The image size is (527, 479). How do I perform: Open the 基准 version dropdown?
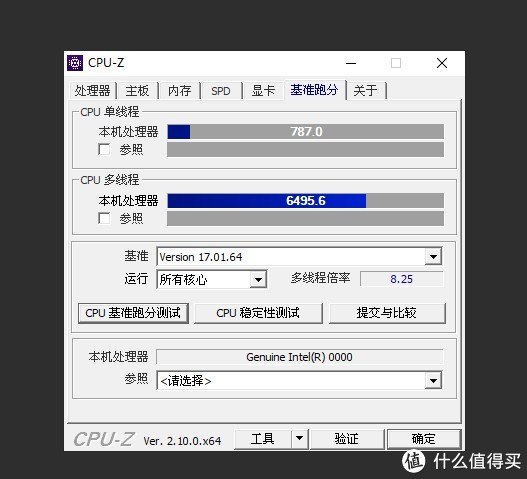click(x=299, y=257)
